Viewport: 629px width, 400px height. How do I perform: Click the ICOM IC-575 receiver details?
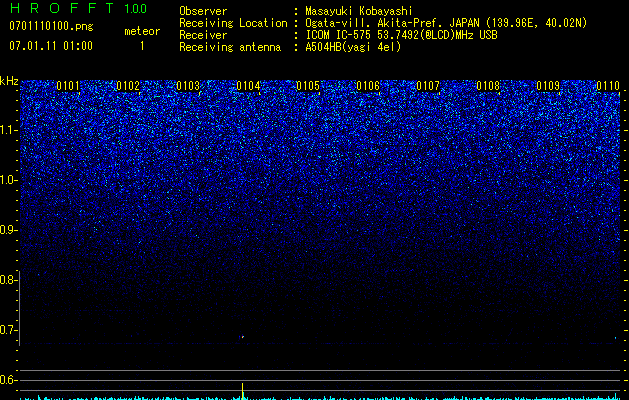point(401,35)
